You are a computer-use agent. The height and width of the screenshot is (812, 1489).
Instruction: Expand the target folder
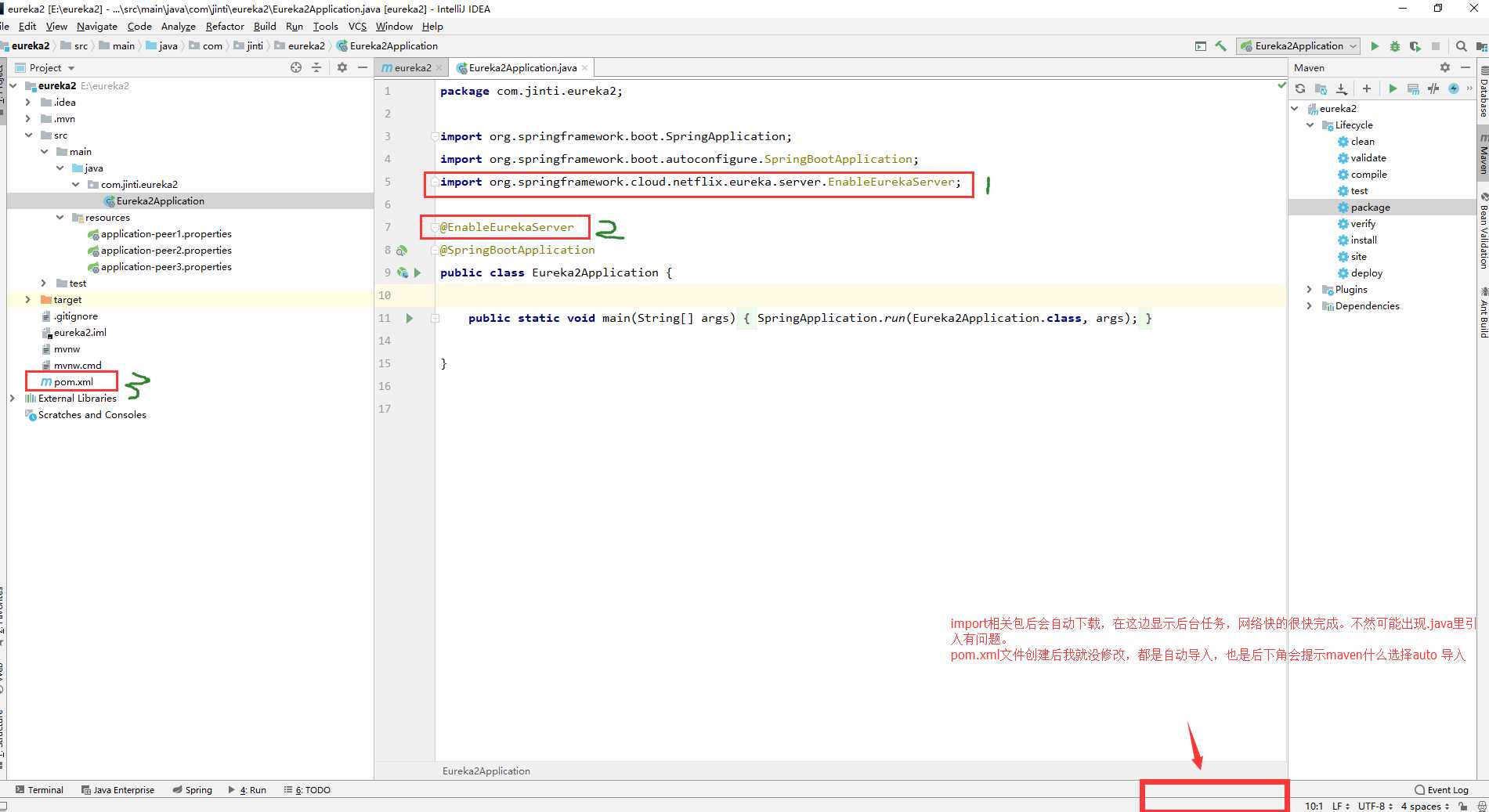(28, 299)
